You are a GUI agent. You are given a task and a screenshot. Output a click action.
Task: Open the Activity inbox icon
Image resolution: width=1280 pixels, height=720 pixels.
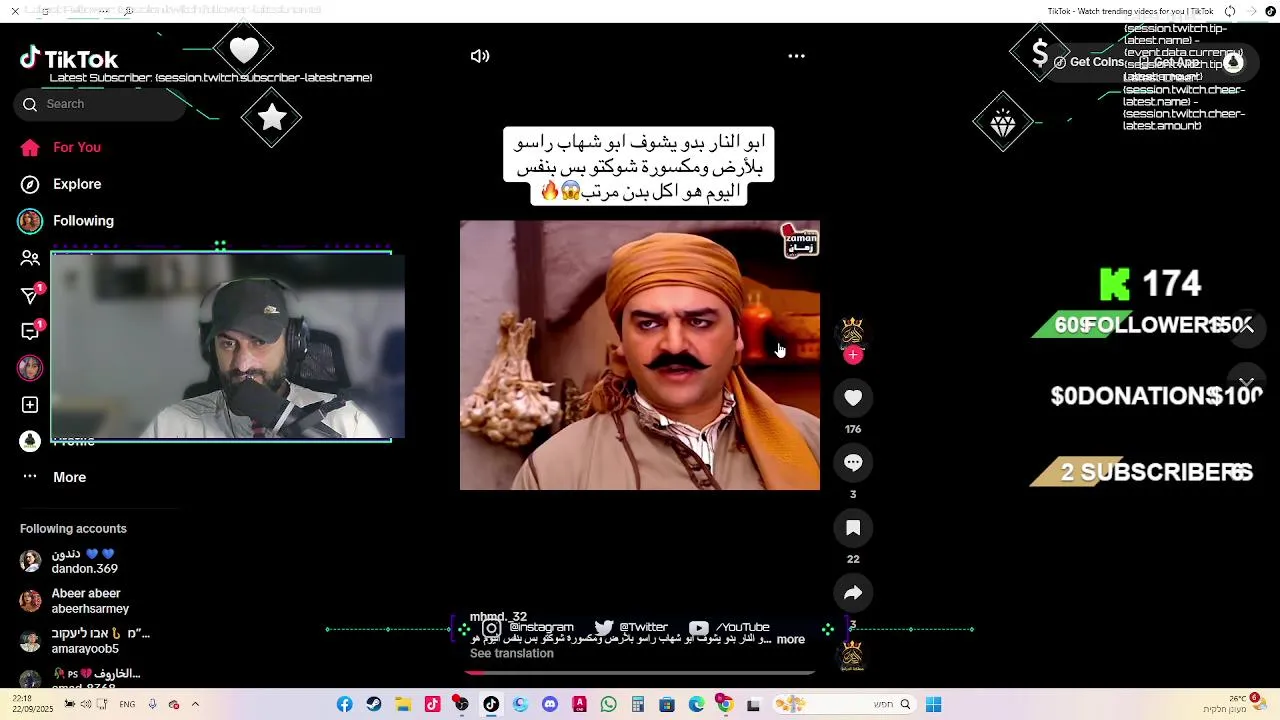[30, 331]
